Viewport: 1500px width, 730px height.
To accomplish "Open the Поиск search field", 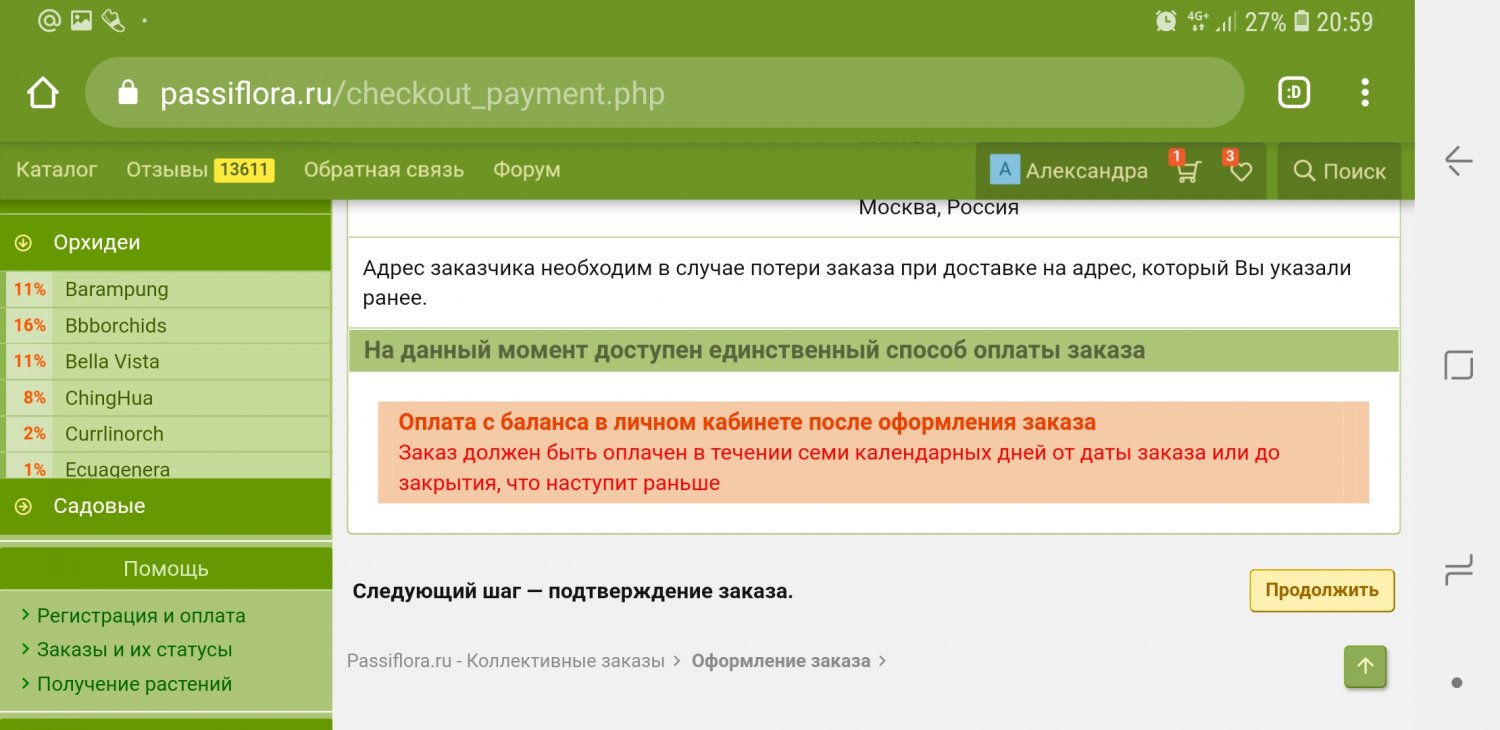I will pos(1339,171).
